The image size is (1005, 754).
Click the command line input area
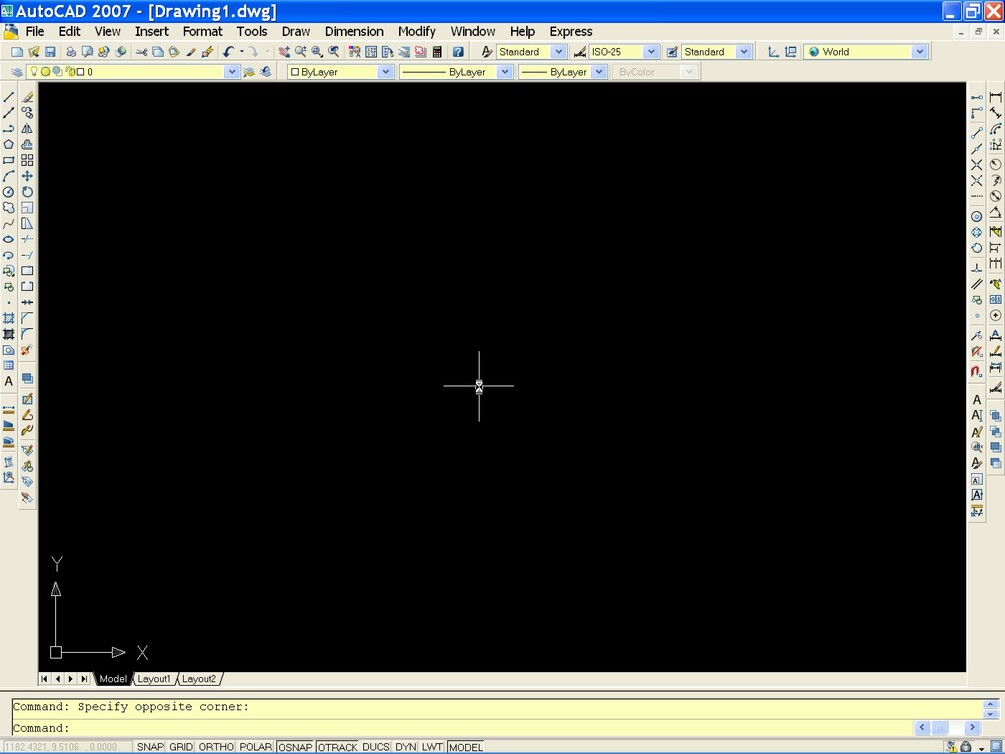[461, 728]
